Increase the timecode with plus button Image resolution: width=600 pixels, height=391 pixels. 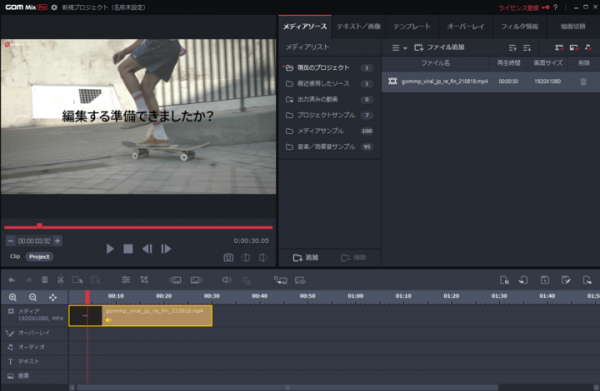(x=57, y=241)
